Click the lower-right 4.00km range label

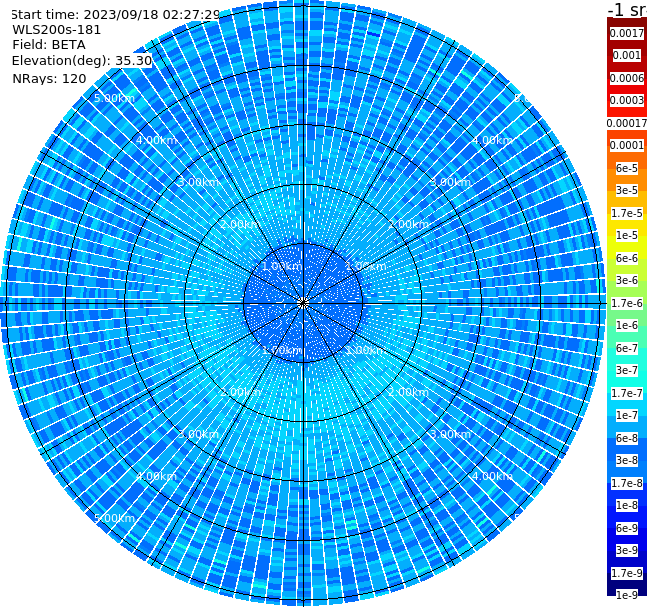point(492,476)
